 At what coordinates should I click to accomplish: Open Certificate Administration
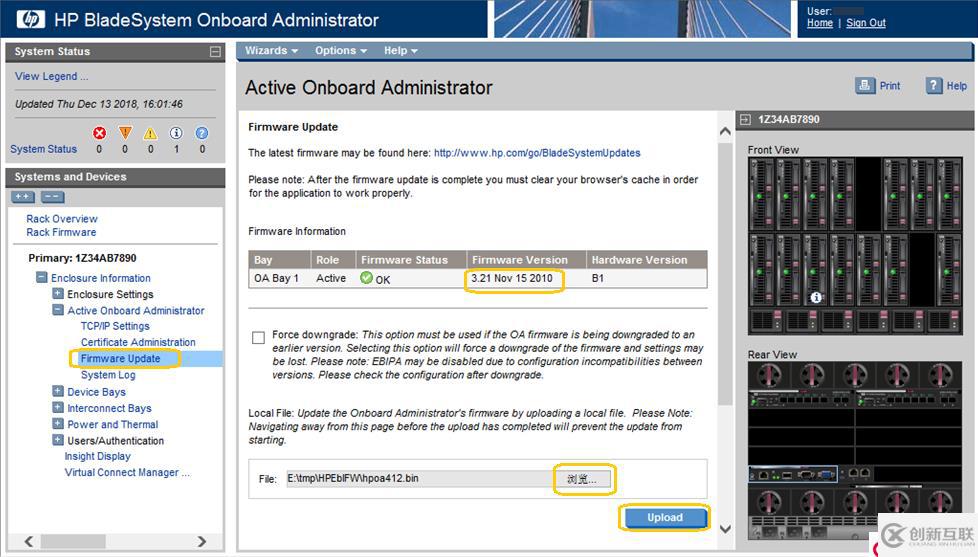[138, 342]
